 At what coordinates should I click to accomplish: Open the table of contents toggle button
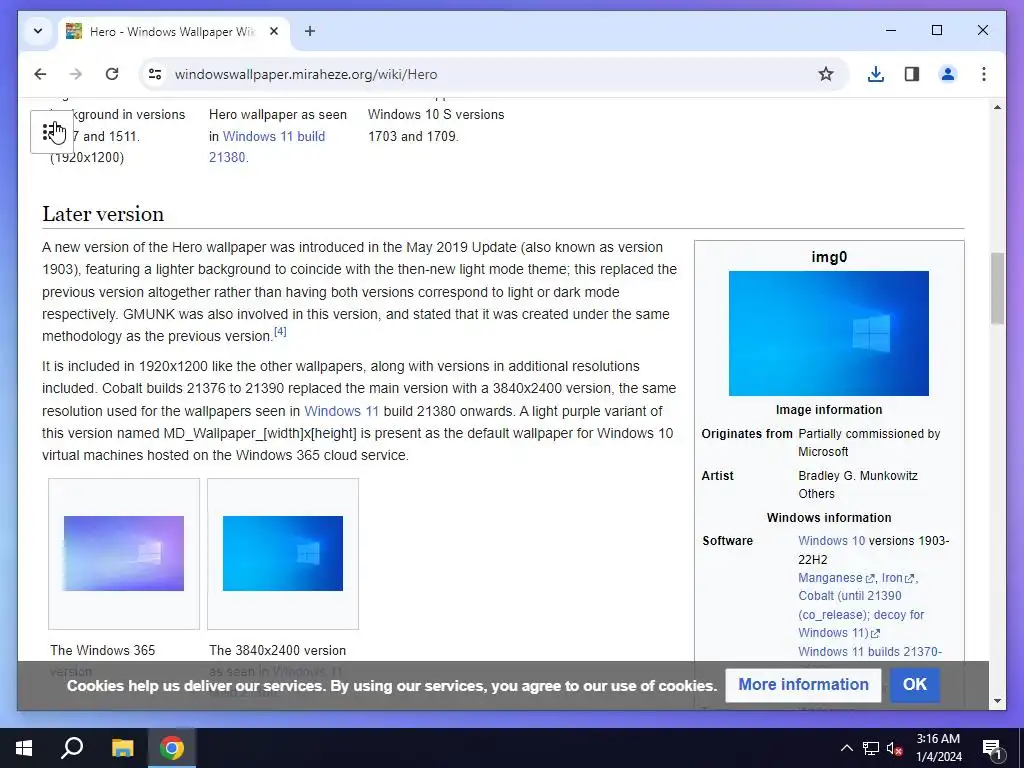click(51, 132)
